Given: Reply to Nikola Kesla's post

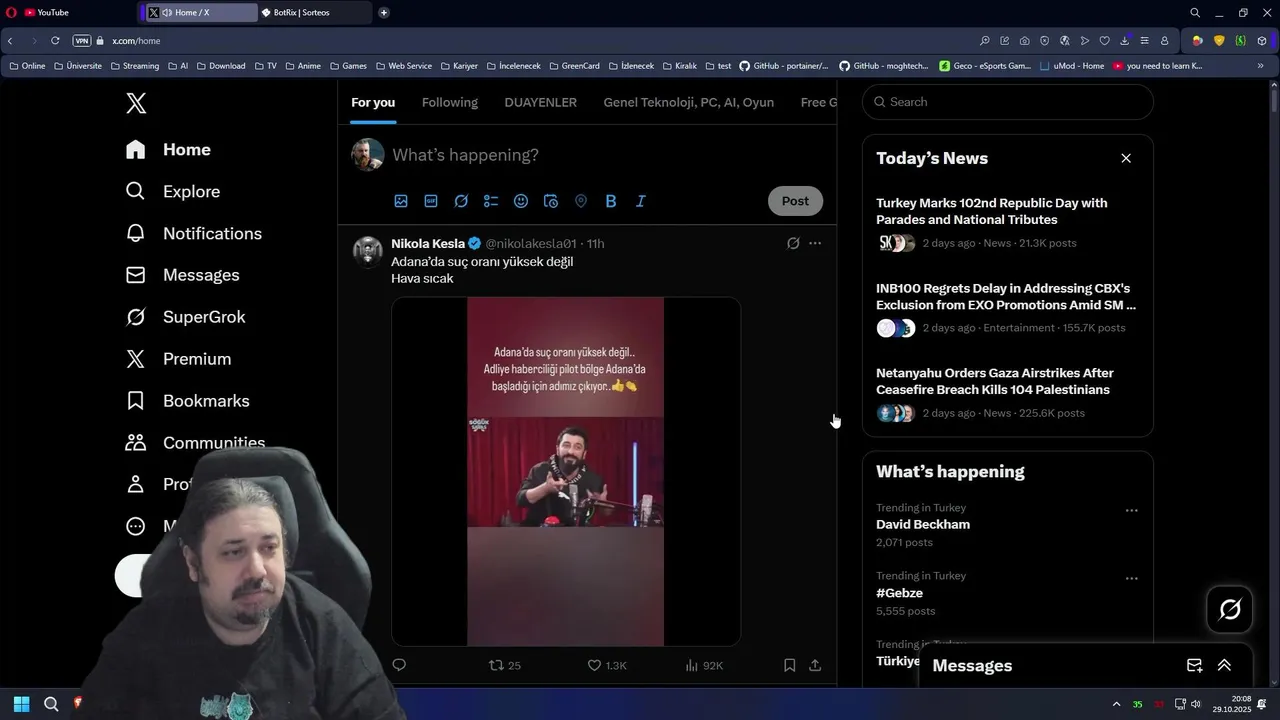Looking at the screenshot, I should [399, 665].
